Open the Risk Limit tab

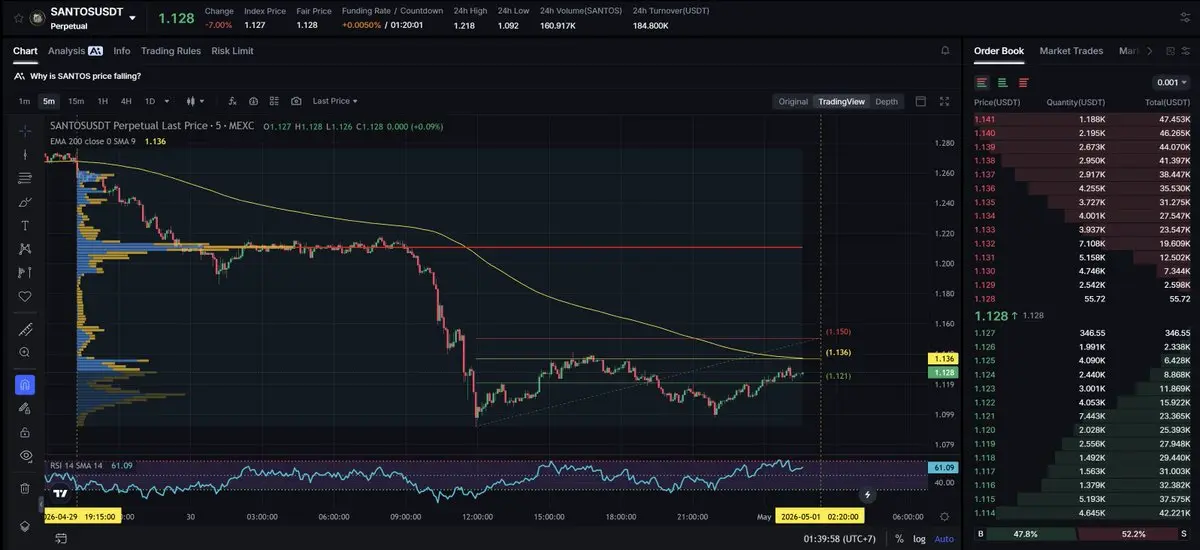point(233,50)
